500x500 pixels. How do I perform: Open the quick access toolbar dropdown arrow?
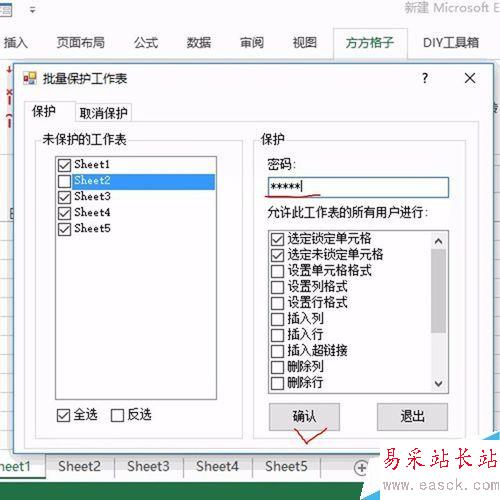click(x=32, y=10)
